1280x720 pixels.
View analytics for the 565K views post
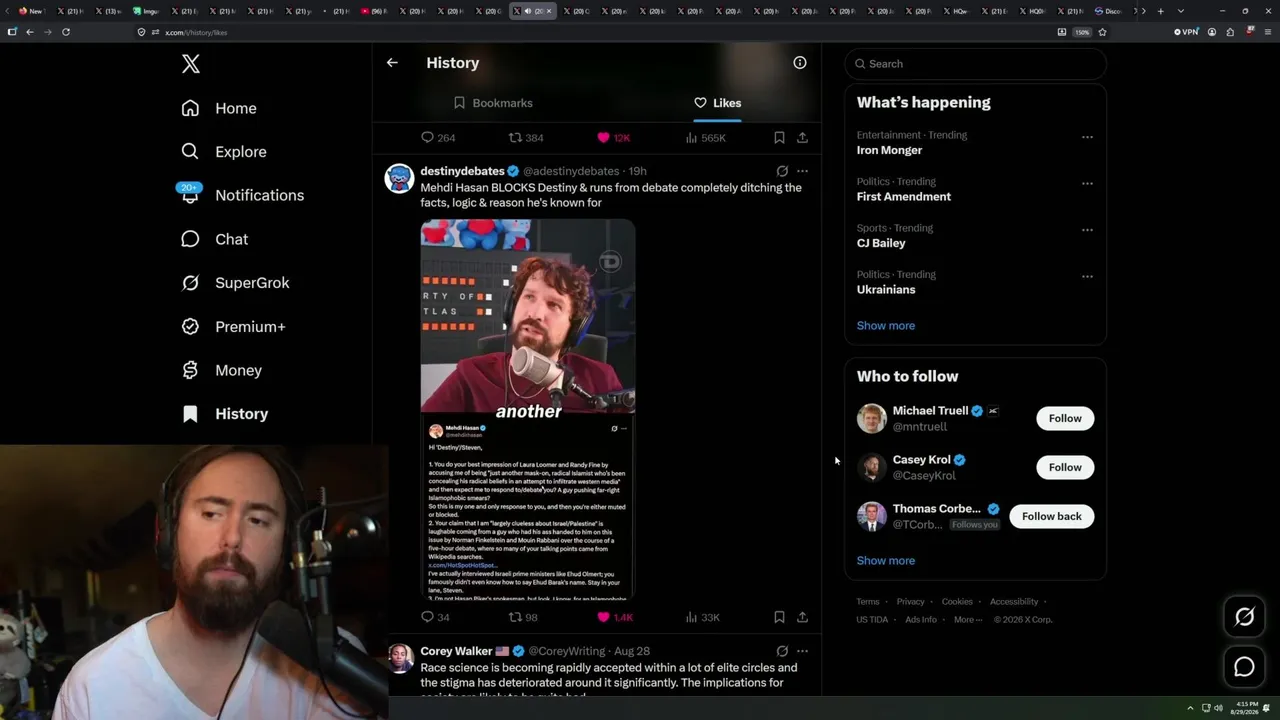705,138
